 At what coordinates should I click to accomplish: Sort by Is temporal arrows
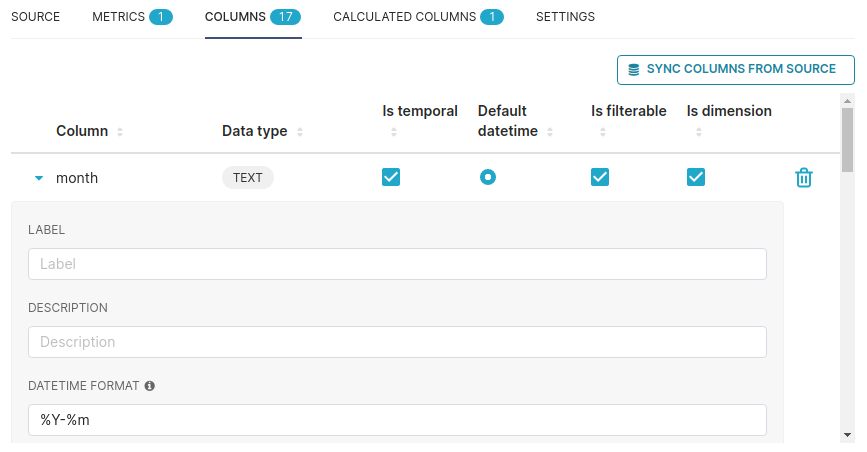(x=394, y=132)
